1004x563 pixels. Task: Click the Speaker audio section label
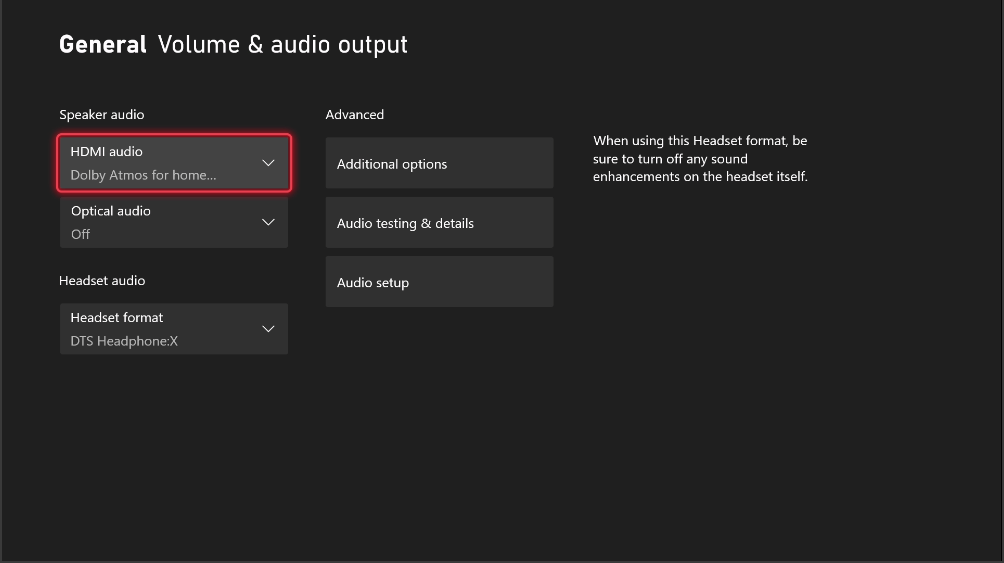tap(102, 115)
